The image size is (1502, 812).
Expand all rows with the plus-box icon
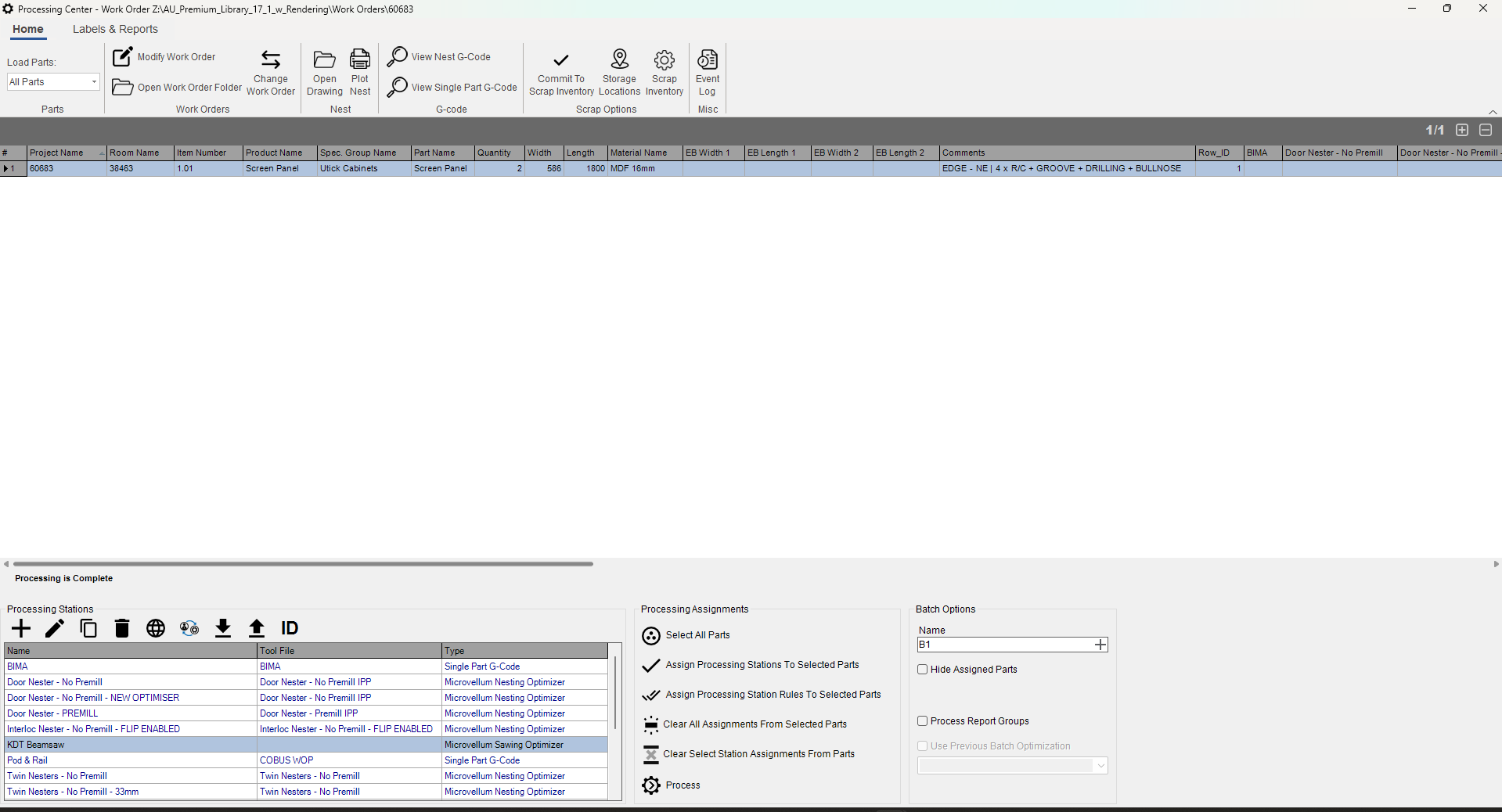(1462, 130)
